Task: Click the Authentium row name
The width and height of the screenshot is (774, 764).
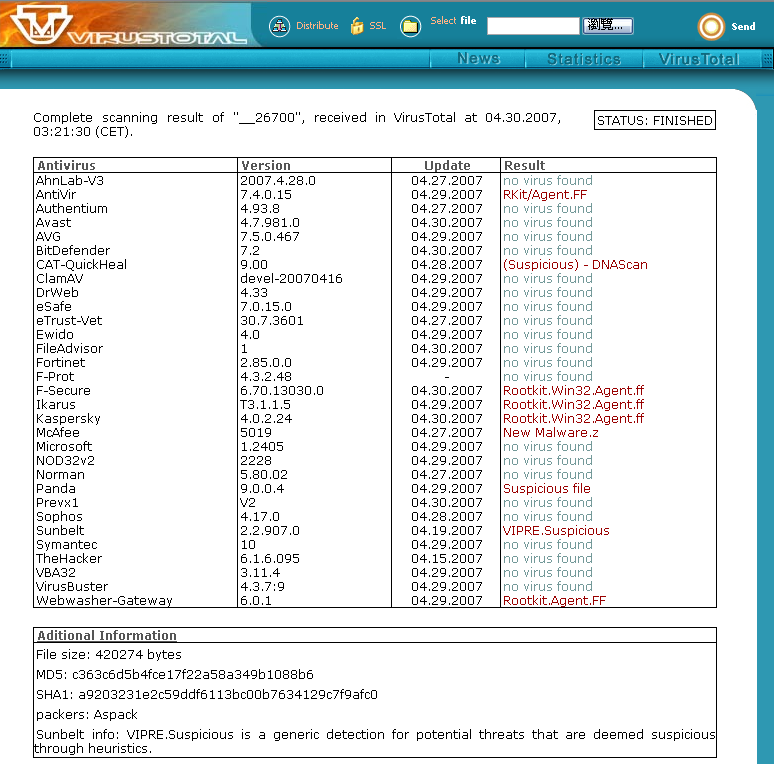Action: click(72, 209)
